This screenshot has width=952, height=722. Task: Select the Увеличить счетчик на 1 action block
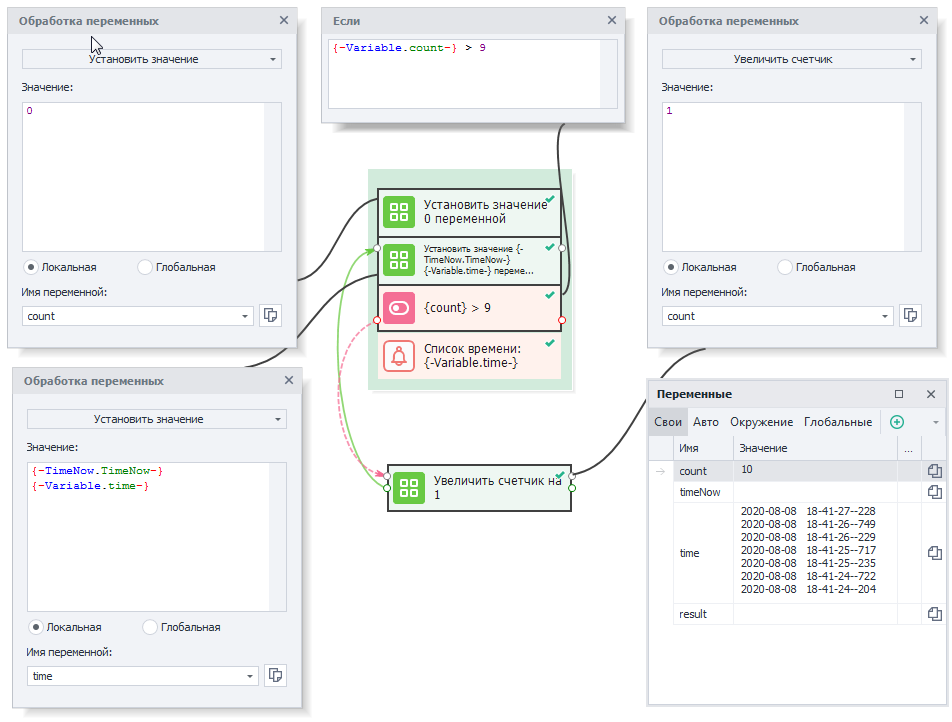coord(479,487)
